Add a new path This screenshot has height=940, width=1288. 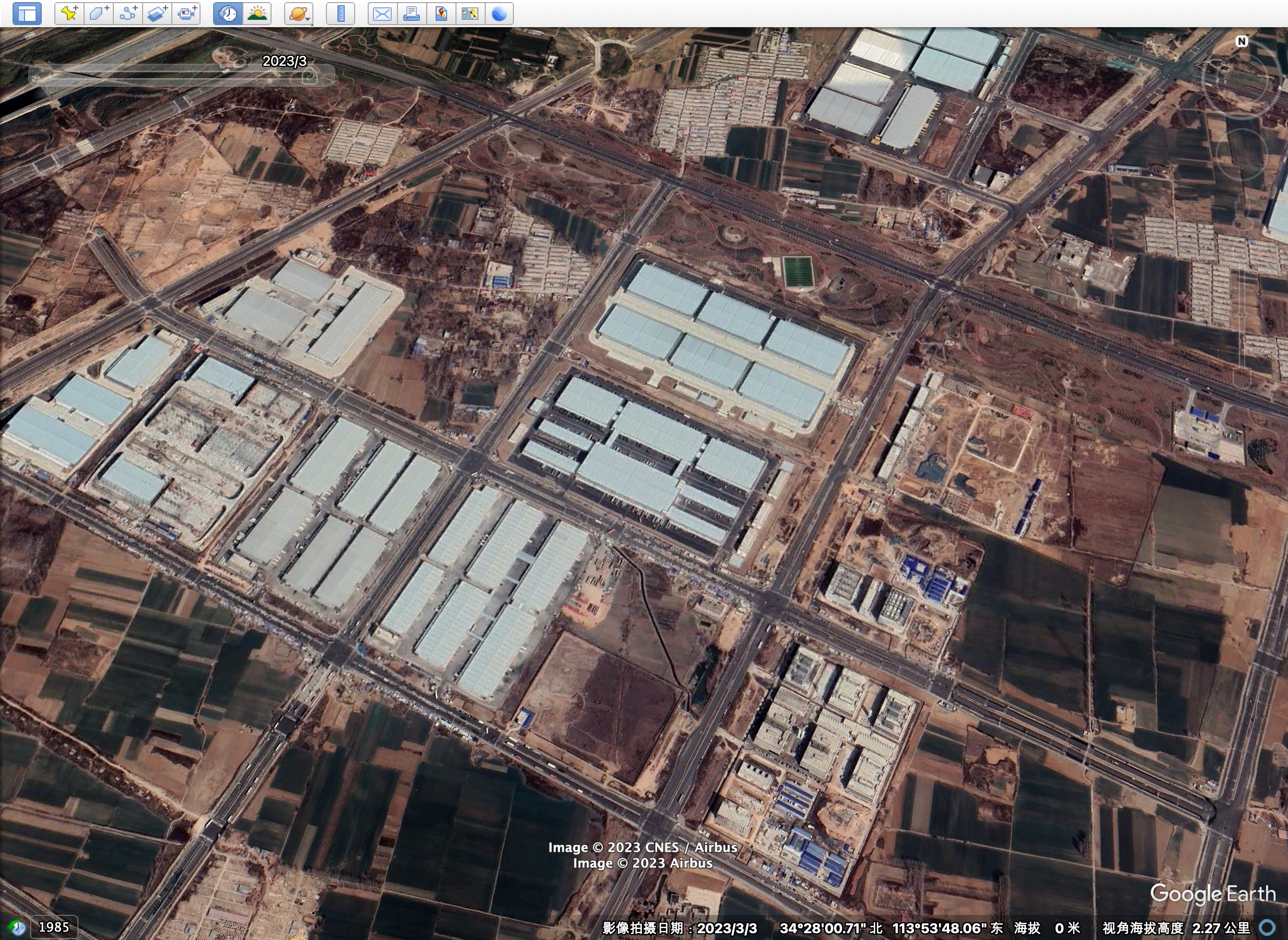(128, 14)
